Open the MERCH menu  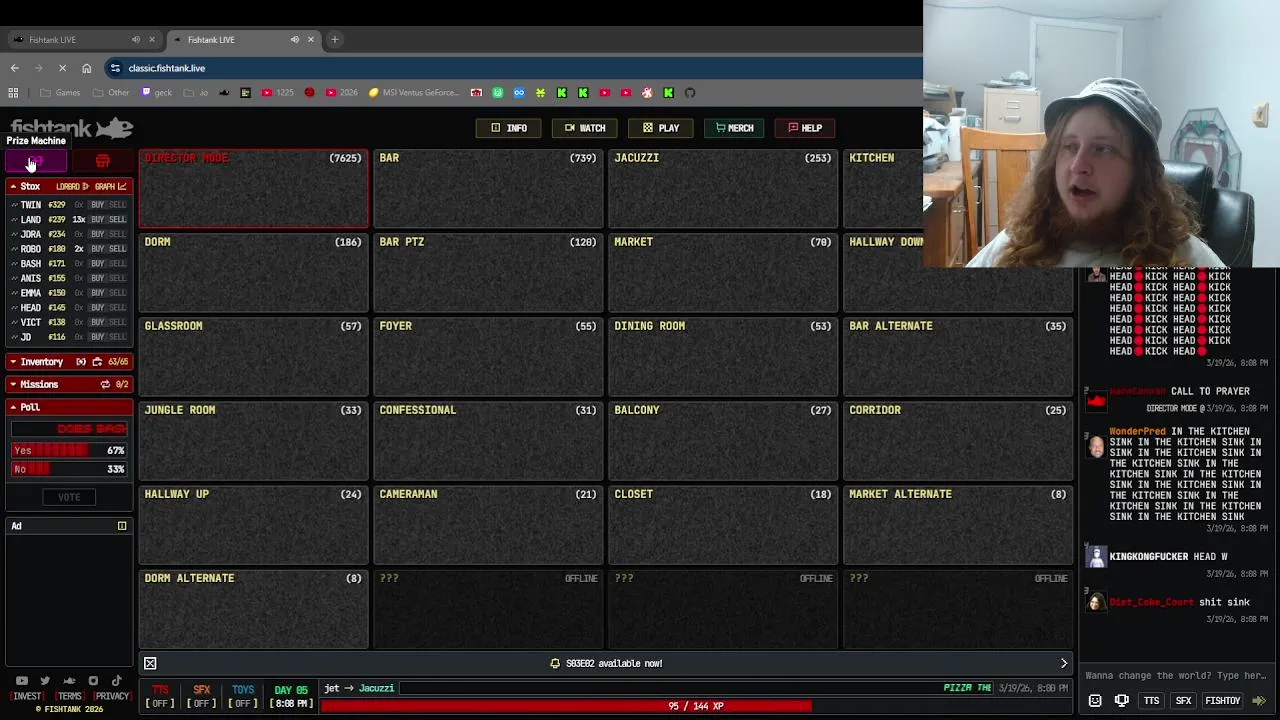coord(734,128)
